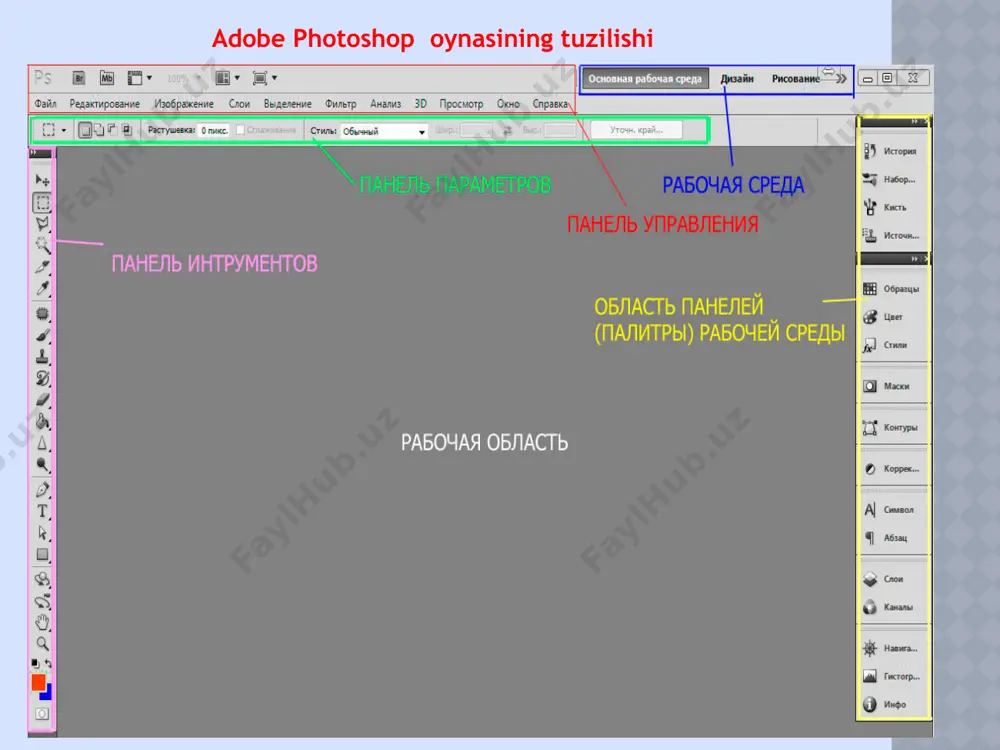Open the Навигатор panel
1000x750 pixels.
pos(892,649)
